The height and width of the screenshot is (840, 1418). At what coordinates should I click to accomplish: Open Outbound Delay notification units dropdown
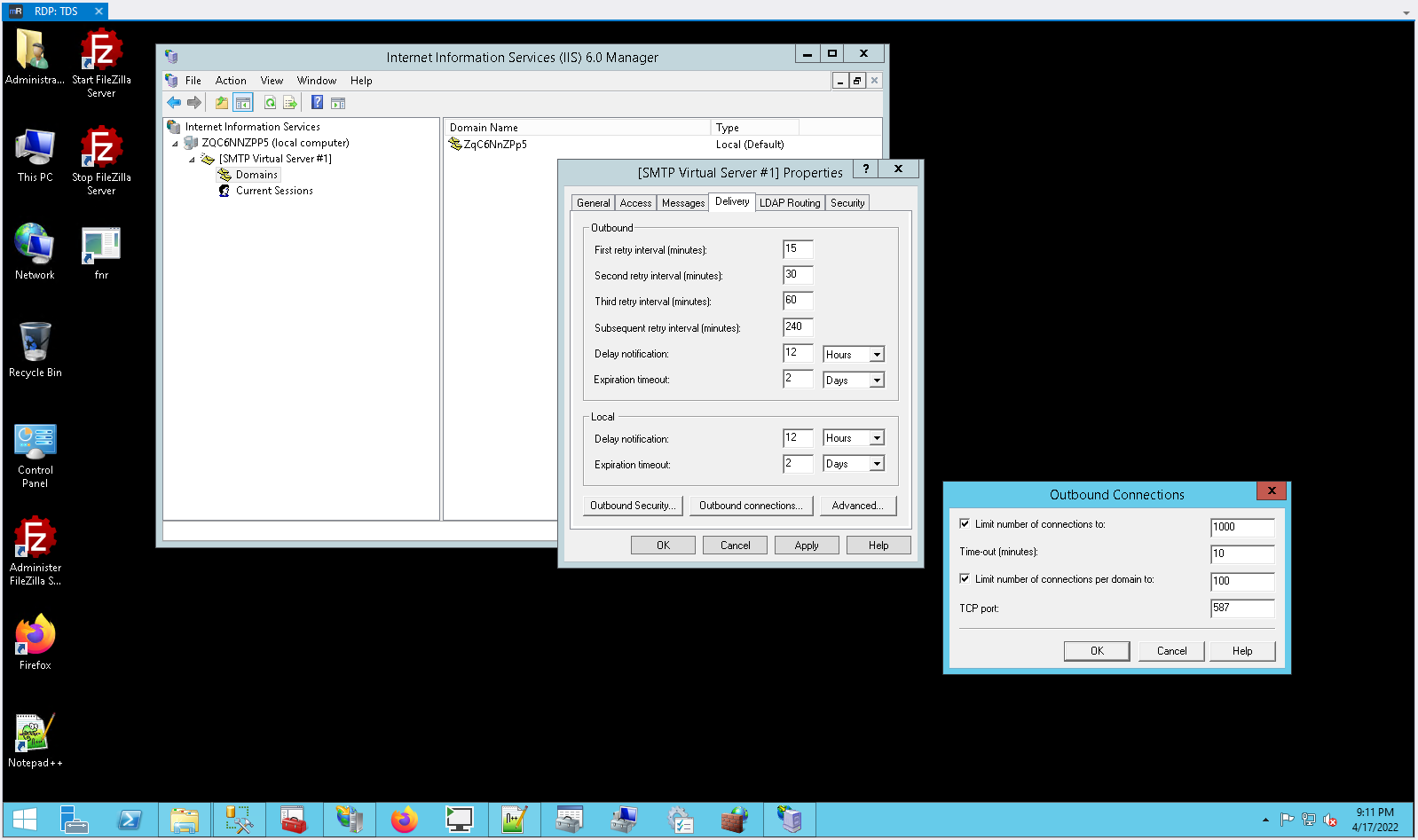pos(877,355)
